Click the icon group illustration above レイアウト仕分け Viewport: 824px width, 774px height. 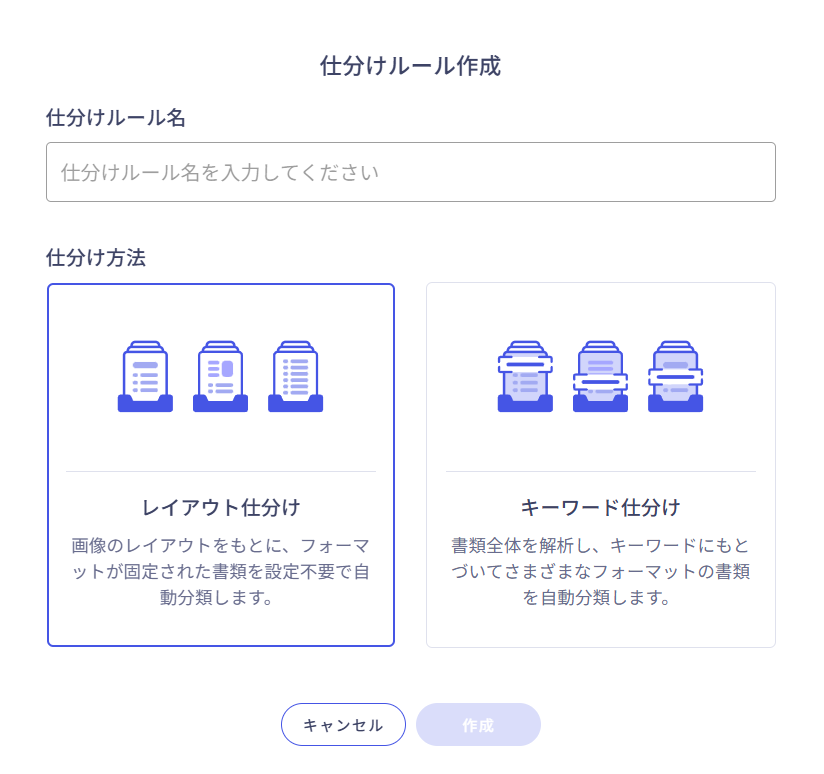pos(221,374)
